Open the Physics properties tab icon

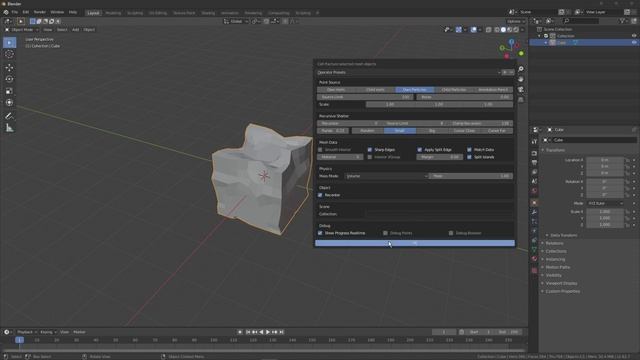[534, 231]
